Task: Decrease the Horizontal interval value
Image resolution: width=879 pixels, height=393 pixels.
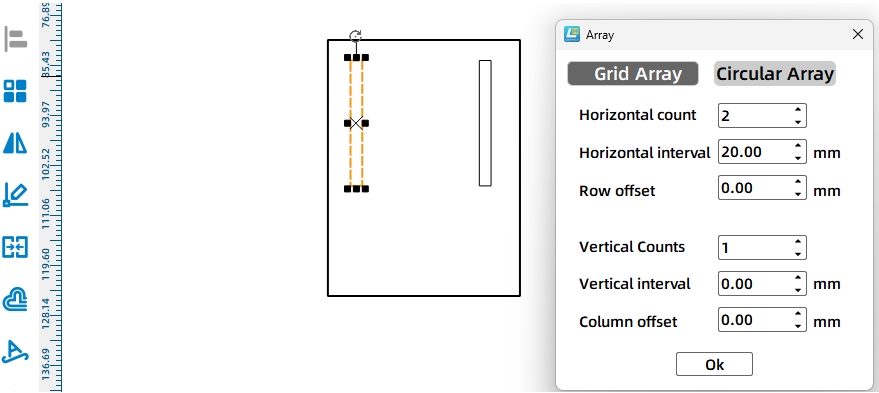Action: click(798, 158)
